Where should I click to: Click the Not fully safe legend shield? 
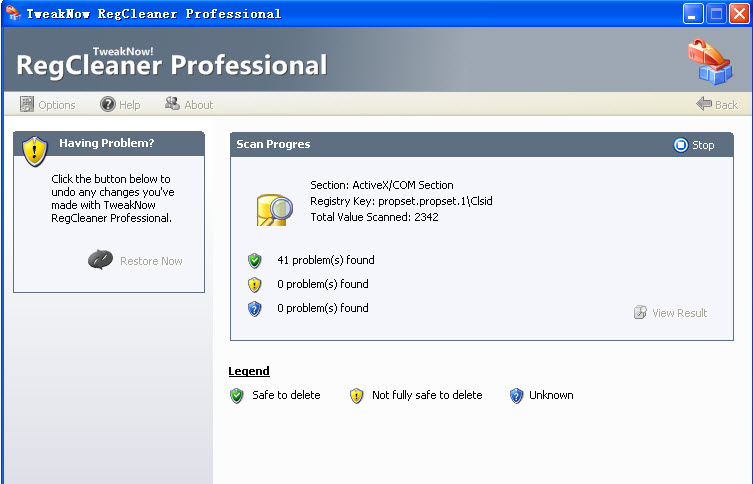[357, 396]
